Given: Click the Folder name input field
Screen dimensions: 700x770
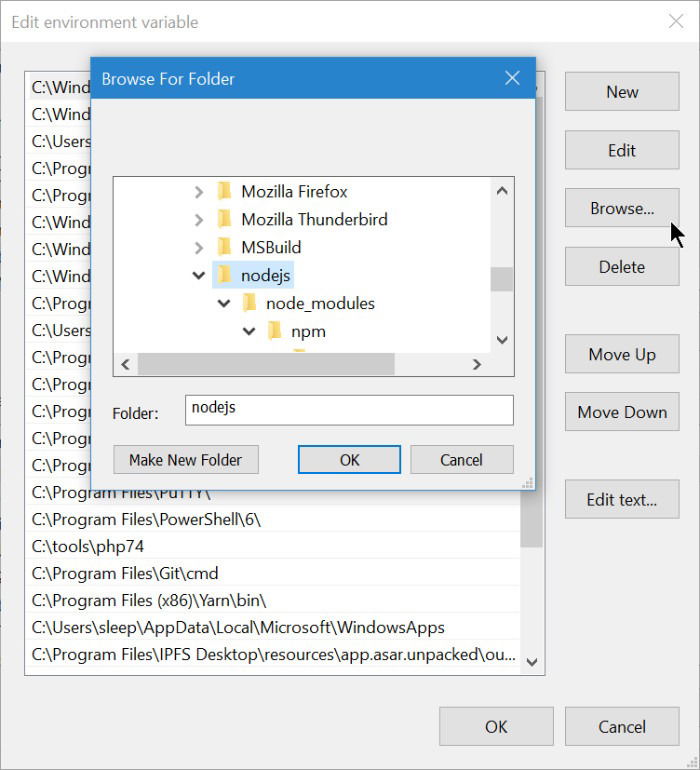Looking at the screenshot, I should [349, 410].
